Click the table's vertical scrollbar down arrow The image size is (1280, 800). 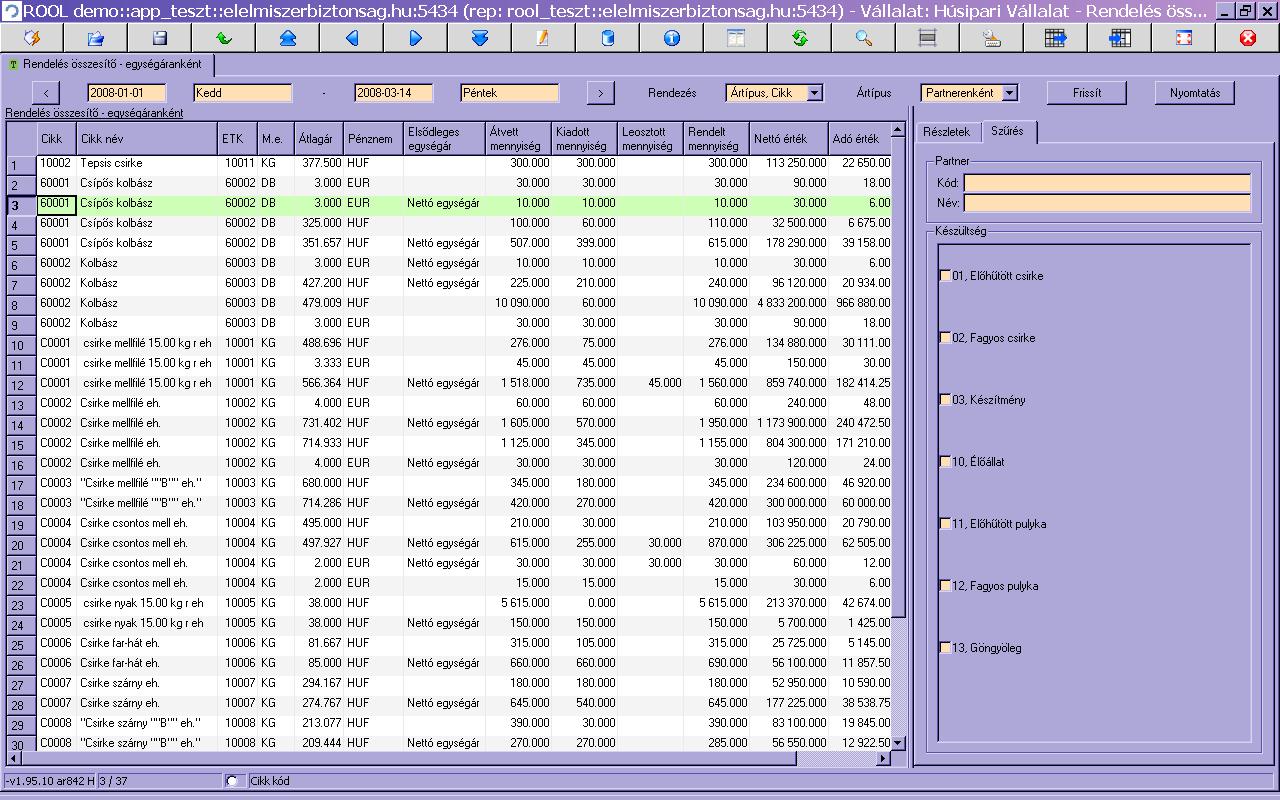click(898, 744)
